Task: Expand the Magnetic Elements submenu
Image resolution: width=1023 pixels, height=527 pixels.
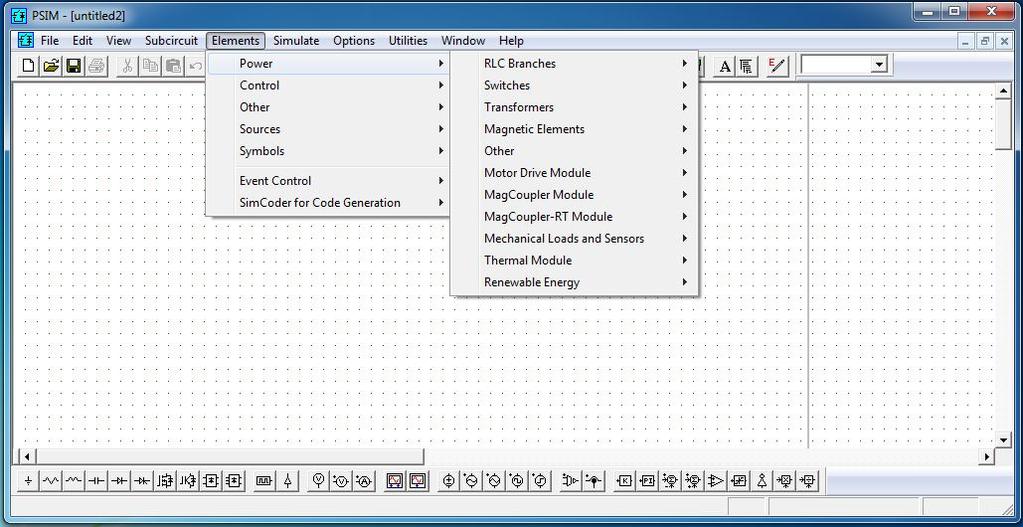Action: pyautogui.click(x=575, y=129)
